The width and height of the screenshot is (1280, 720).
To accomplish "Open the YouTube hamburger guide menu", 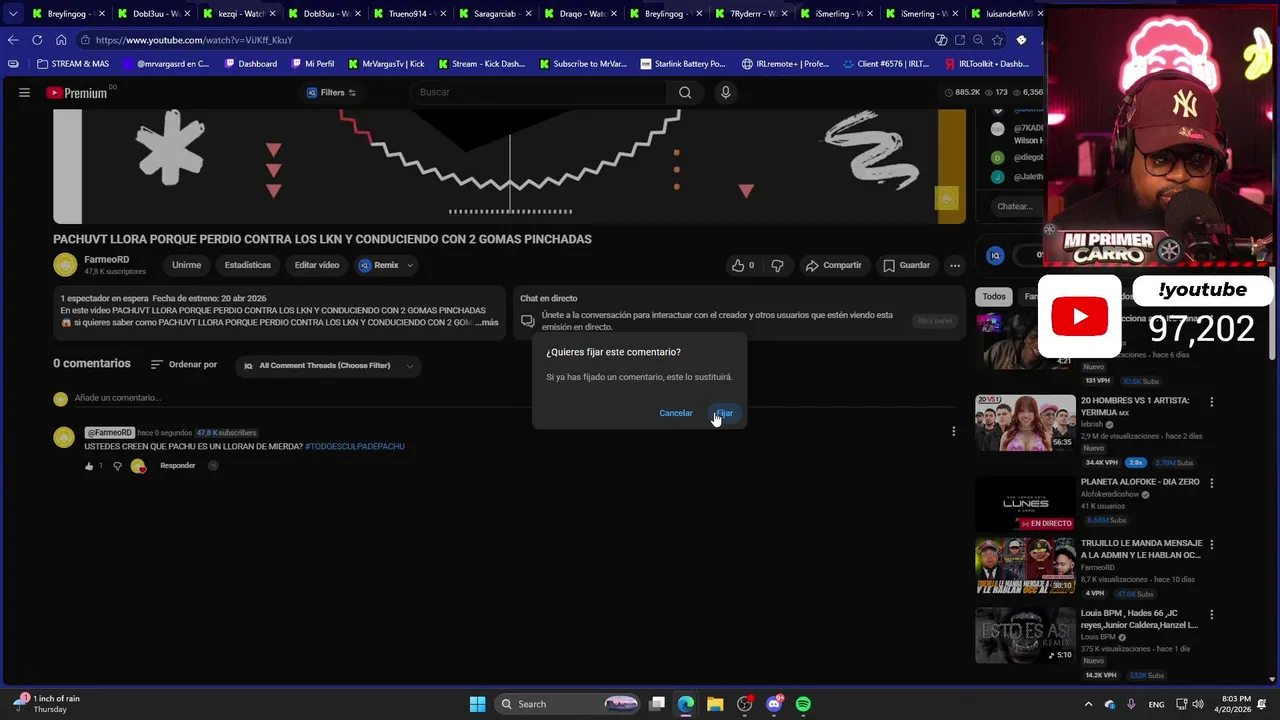I will pos(24,92).
